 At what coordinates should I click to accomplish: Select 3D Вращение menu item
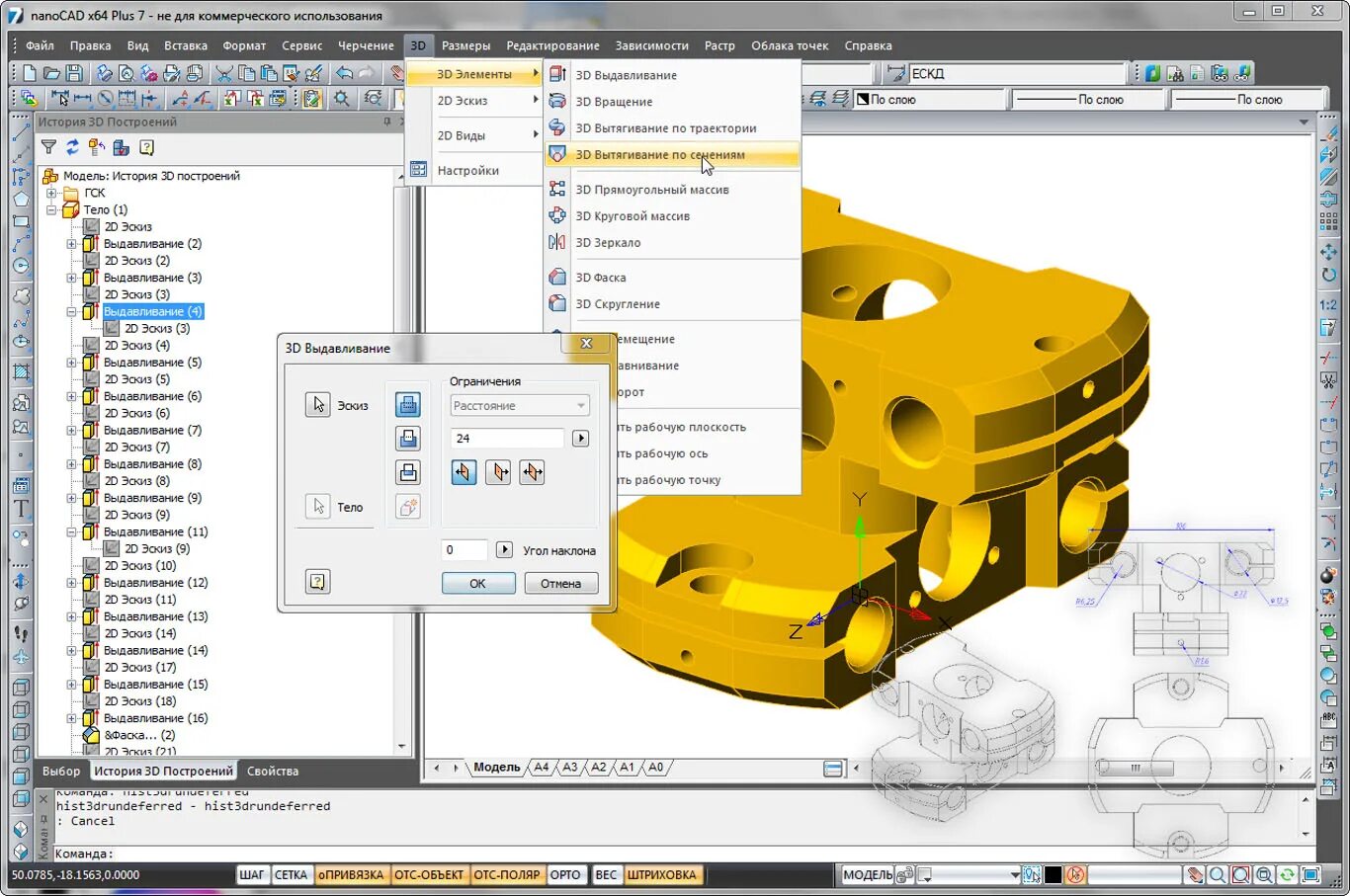(x=672, y=102)
